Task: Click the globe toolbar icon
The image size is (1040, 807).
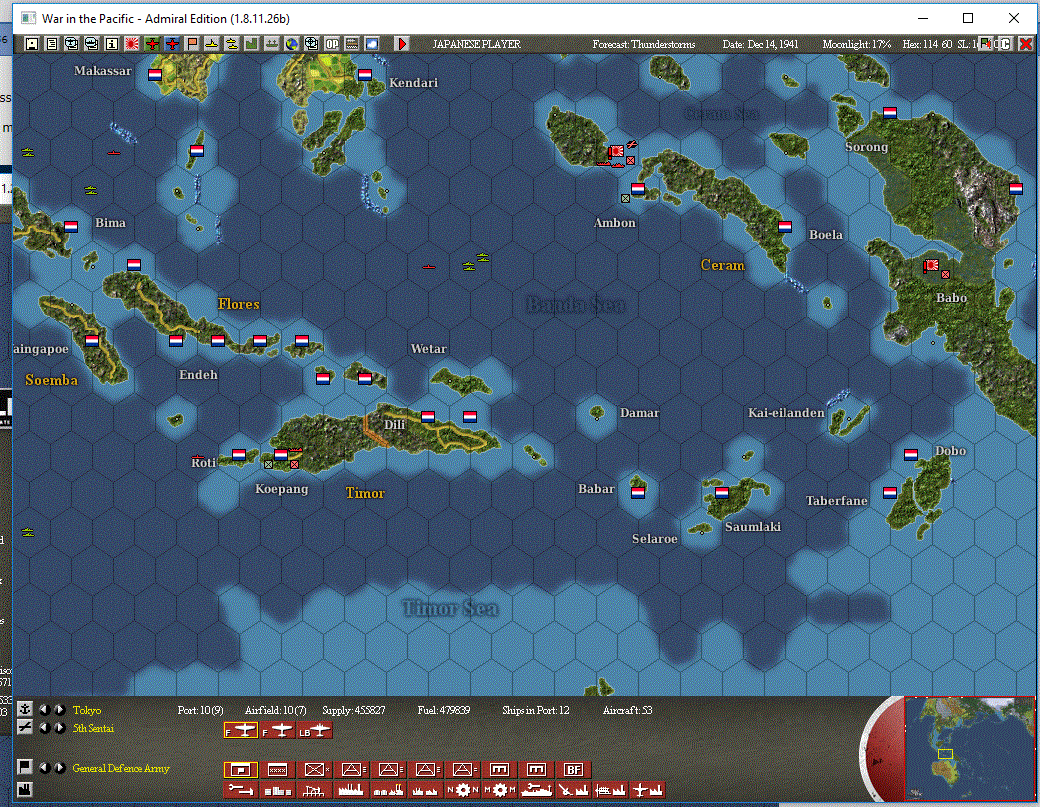Action: click(292, 44)
